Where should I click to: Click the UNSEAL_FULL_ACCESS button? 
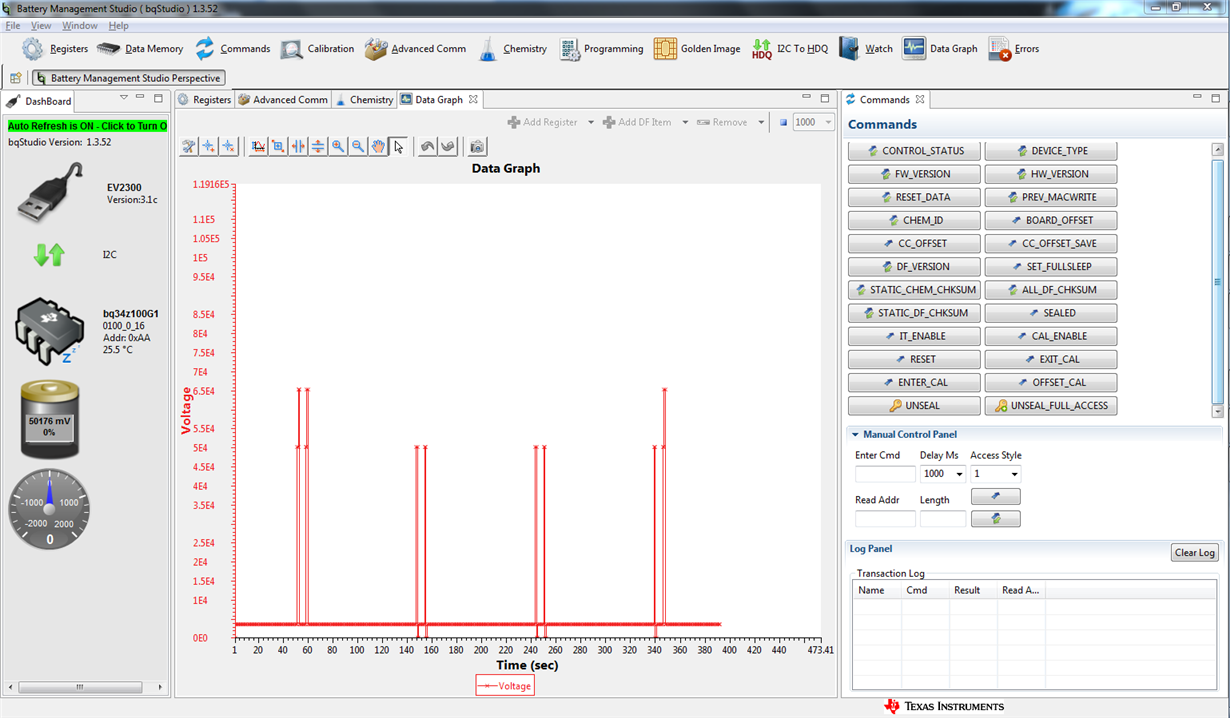click(x=1050, y=406)
